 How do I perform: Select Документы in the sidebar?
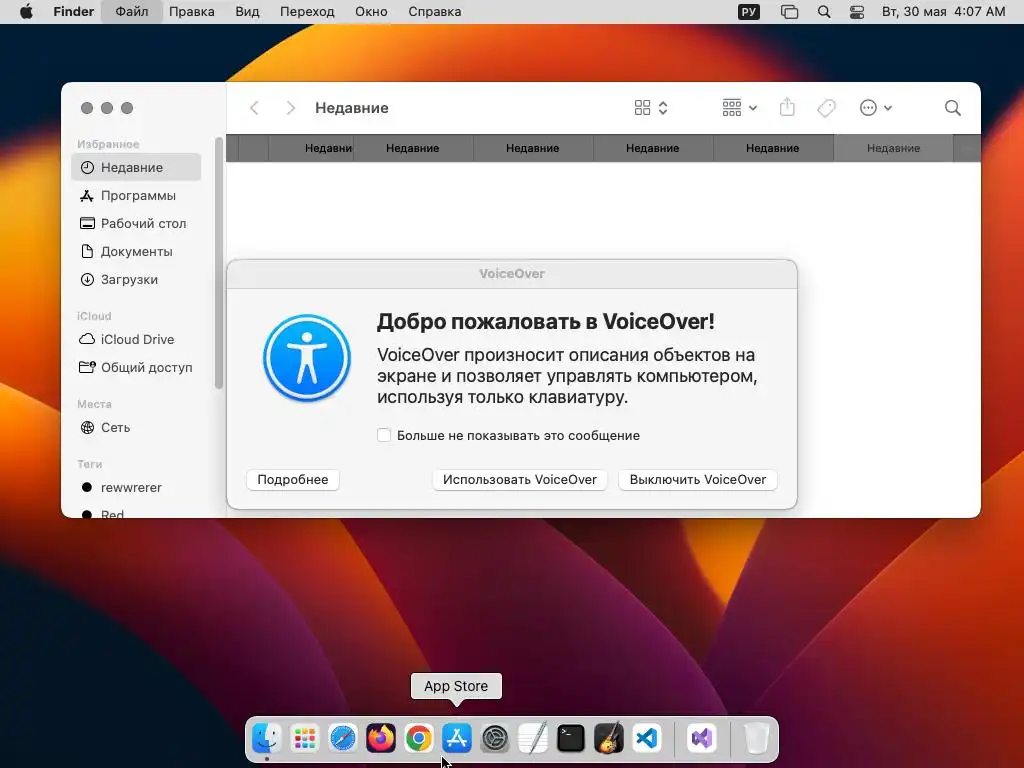coord(136,251)
